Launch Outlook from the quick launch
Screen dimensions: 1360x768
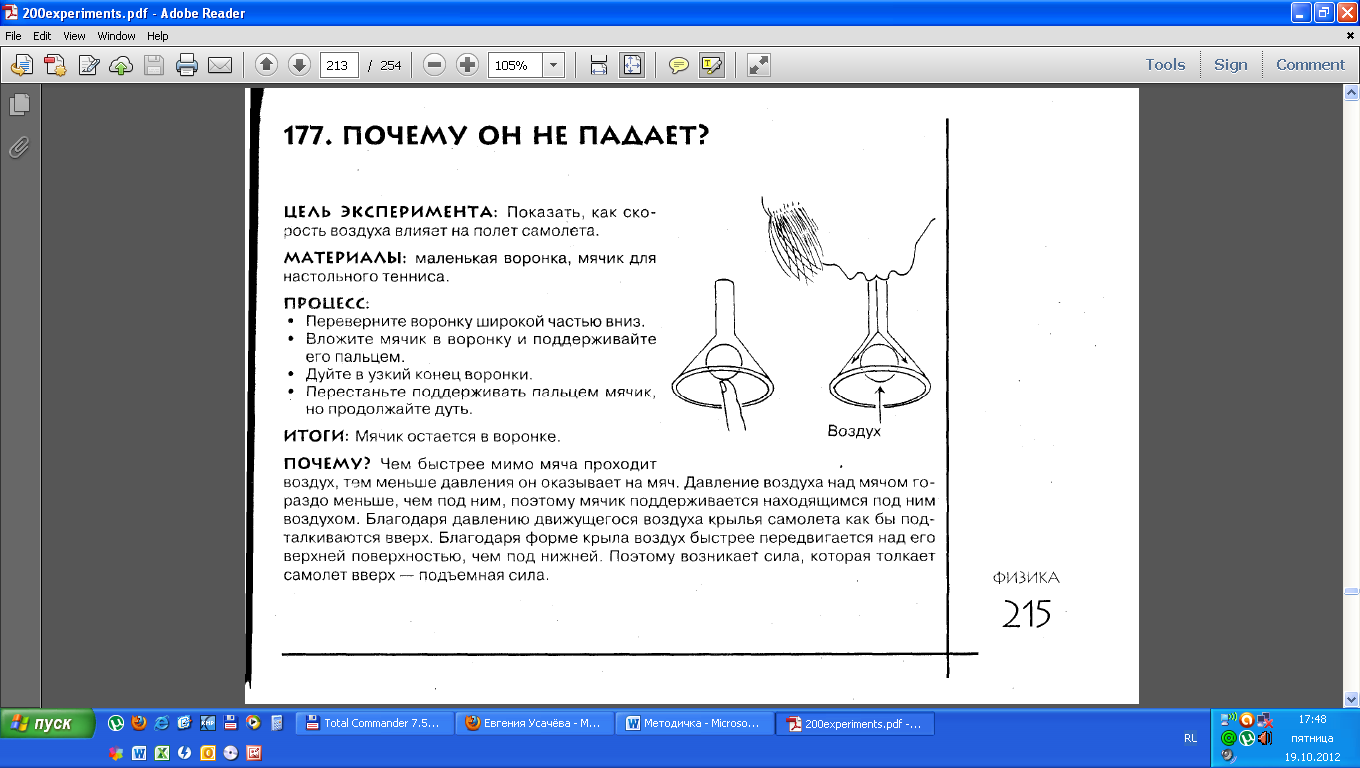(x=208, y=753)
